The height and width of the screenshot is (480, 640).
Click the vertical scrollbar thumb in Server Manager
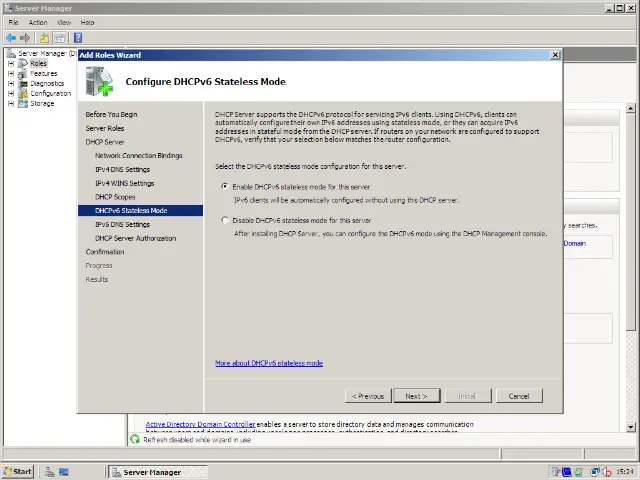[631, 222]
